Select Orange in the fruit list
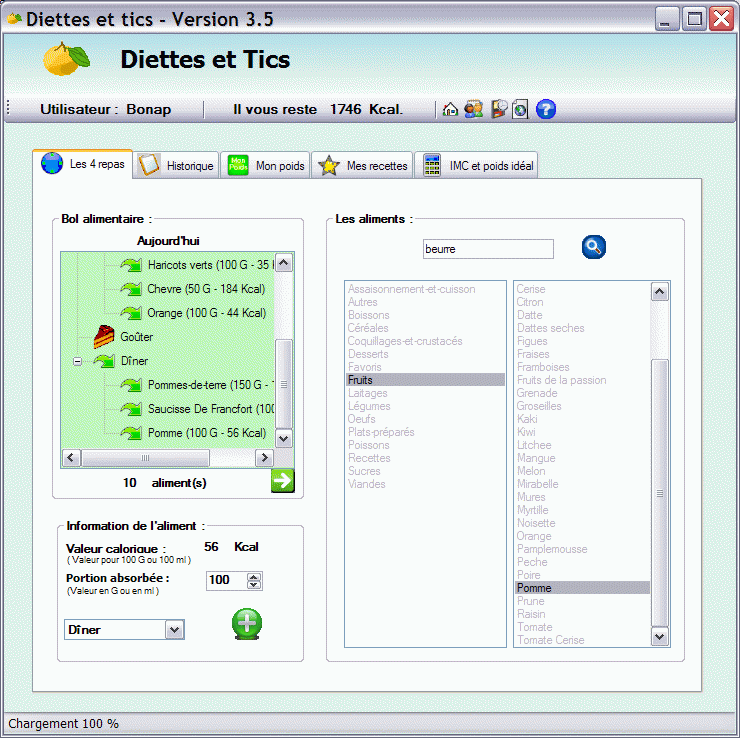This screenshot has width=740, height=738. (534, 536)
